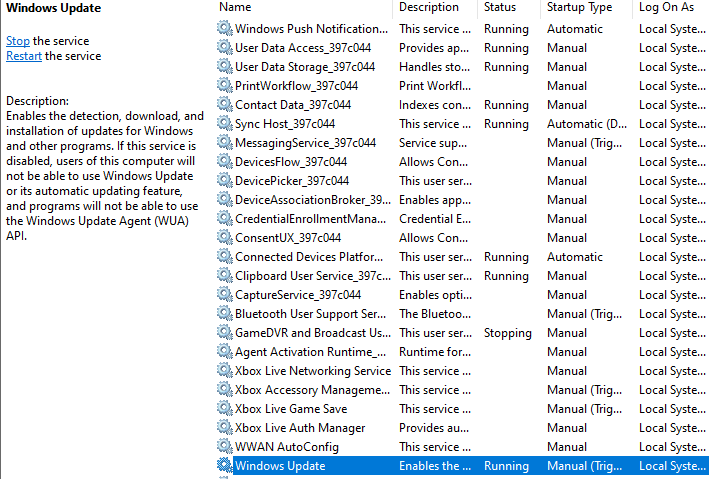Click the Restart service link

[24, 56]
